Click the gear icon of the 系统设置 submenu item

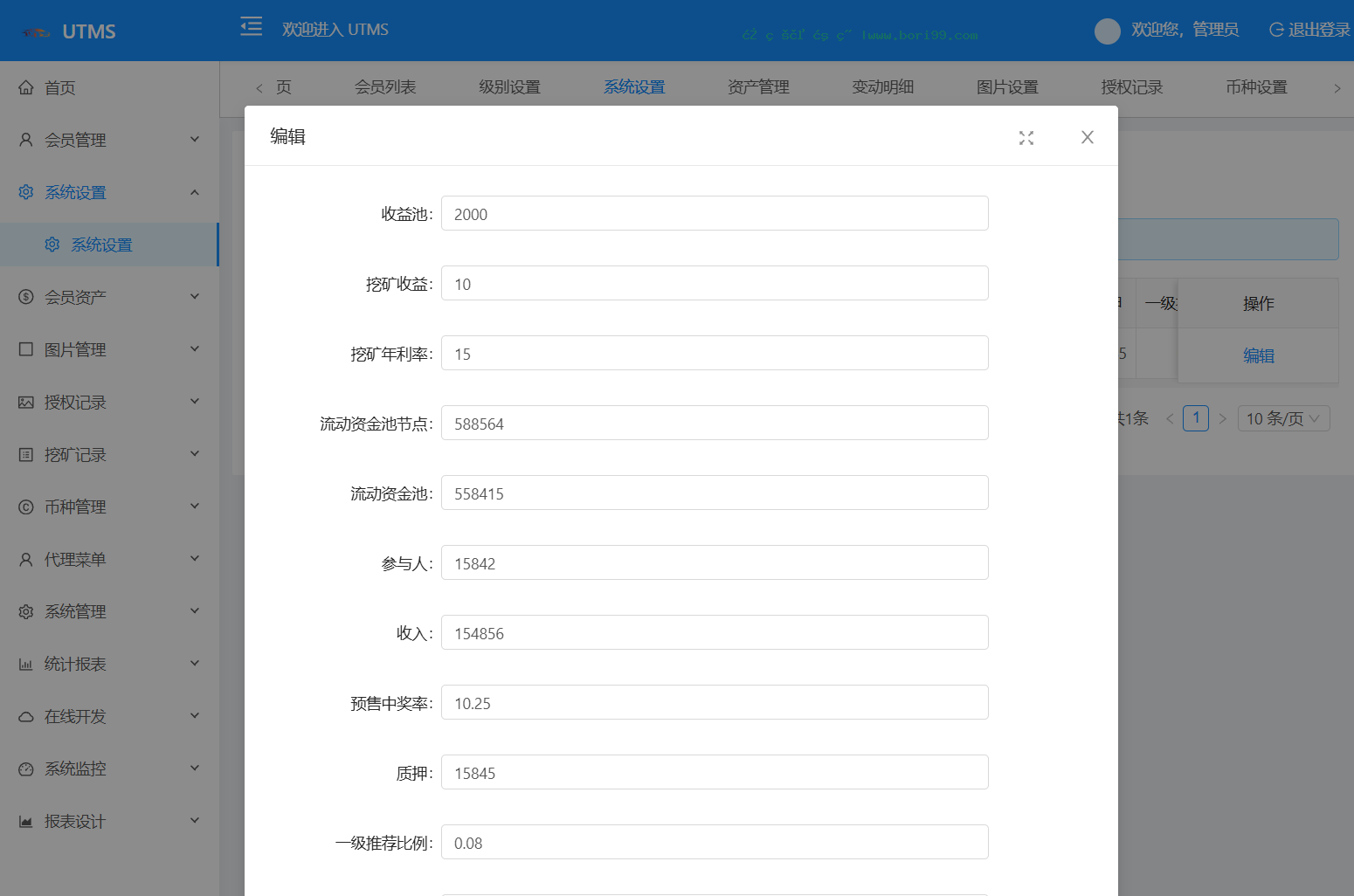pos(52,245)
